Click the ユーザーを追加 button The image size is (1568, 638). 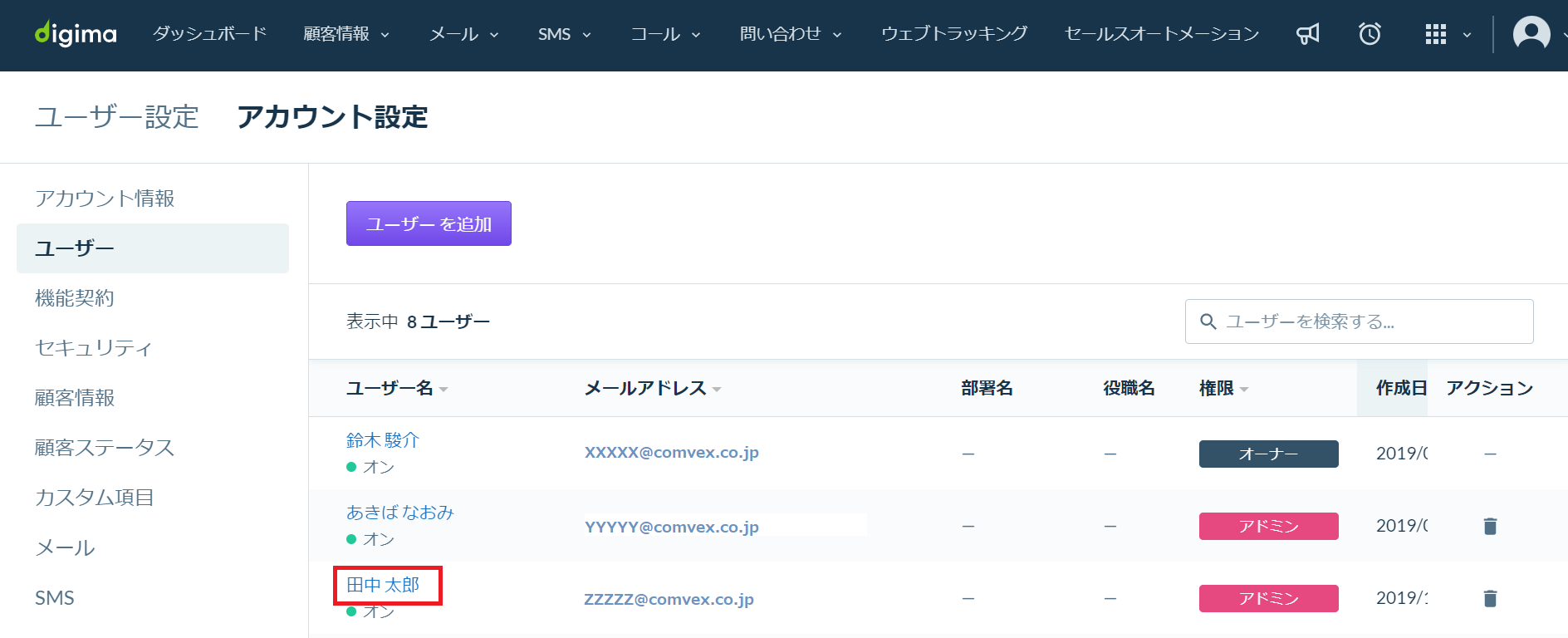coord(429,223)
